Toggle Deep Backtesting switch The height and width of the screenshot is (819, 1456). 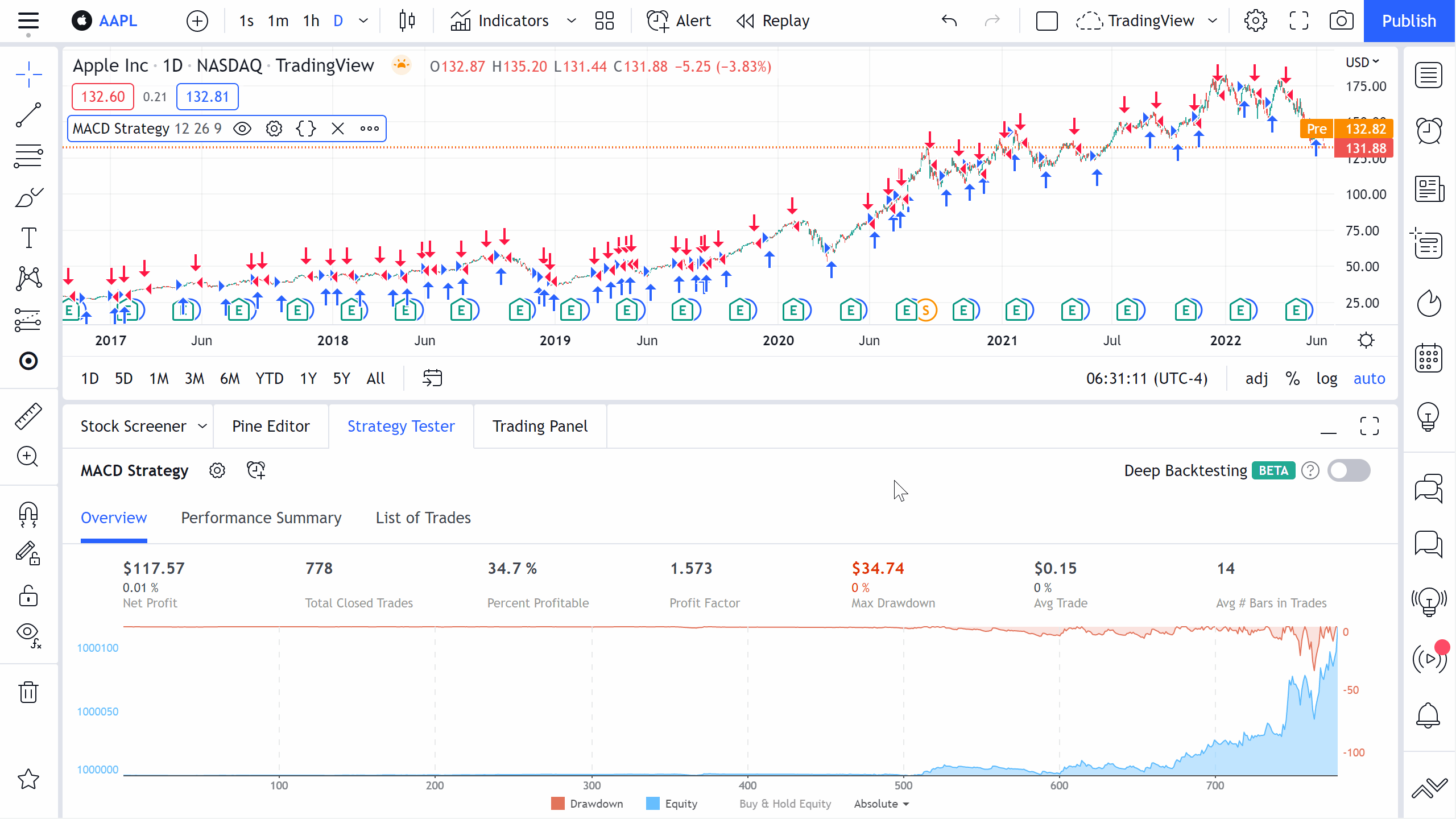(1349, 470)
